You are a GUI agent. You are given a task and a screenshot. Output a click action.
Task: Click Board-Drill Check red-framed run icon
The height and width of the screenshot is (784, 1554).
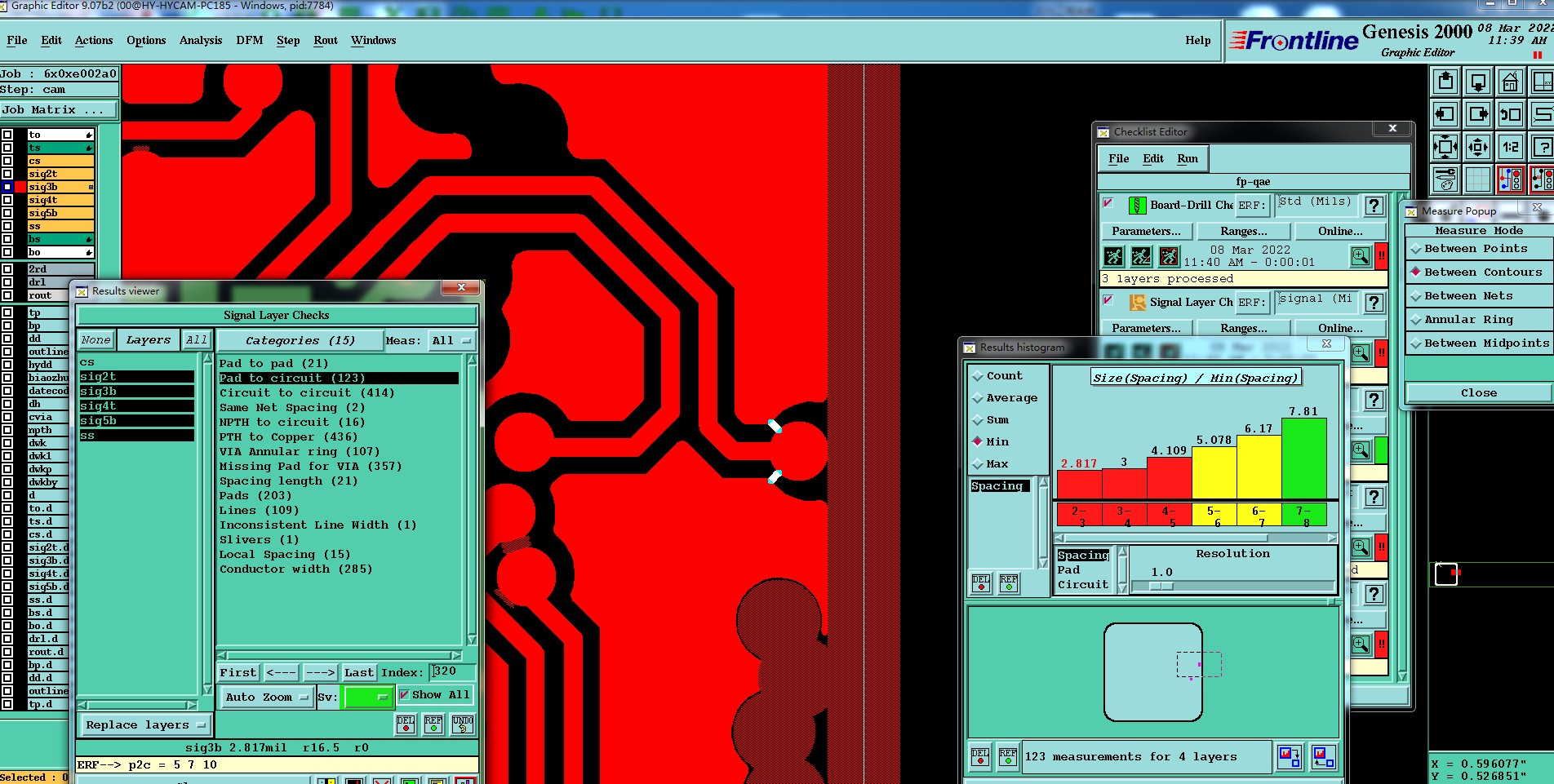point(1169,256)
